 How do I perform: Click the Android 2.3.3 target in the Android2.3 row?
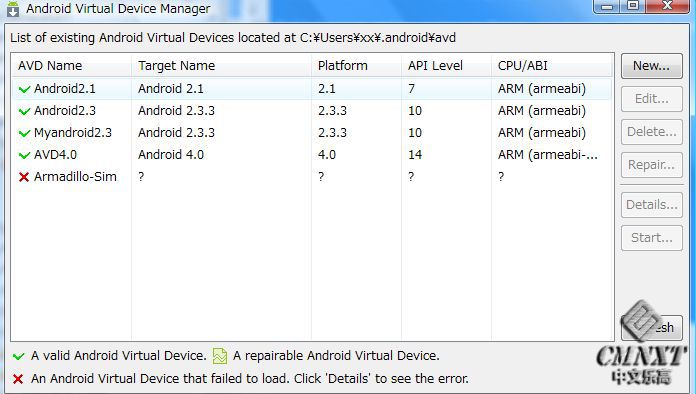[x=176, y=110]
